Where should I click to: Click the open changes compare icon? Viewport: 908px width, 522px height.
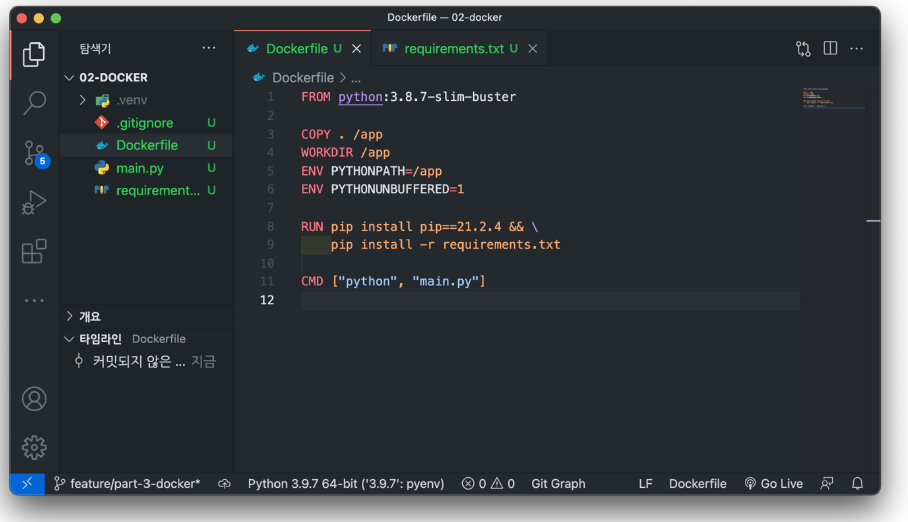[x=803, y=49]
